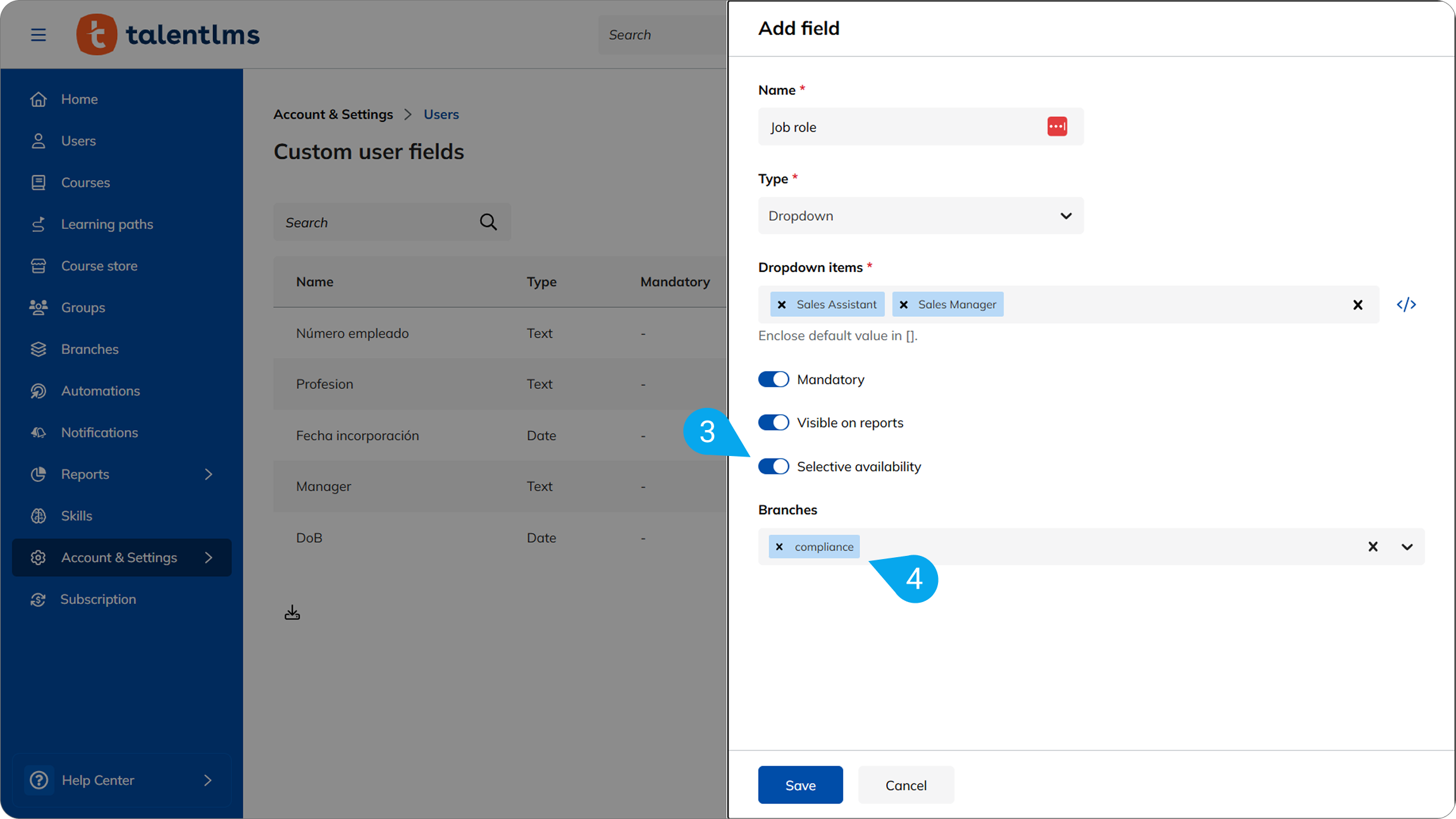Navigate to Users via breadcrumb link
This screenshot has width=1456, height=819.
[441, 114]
